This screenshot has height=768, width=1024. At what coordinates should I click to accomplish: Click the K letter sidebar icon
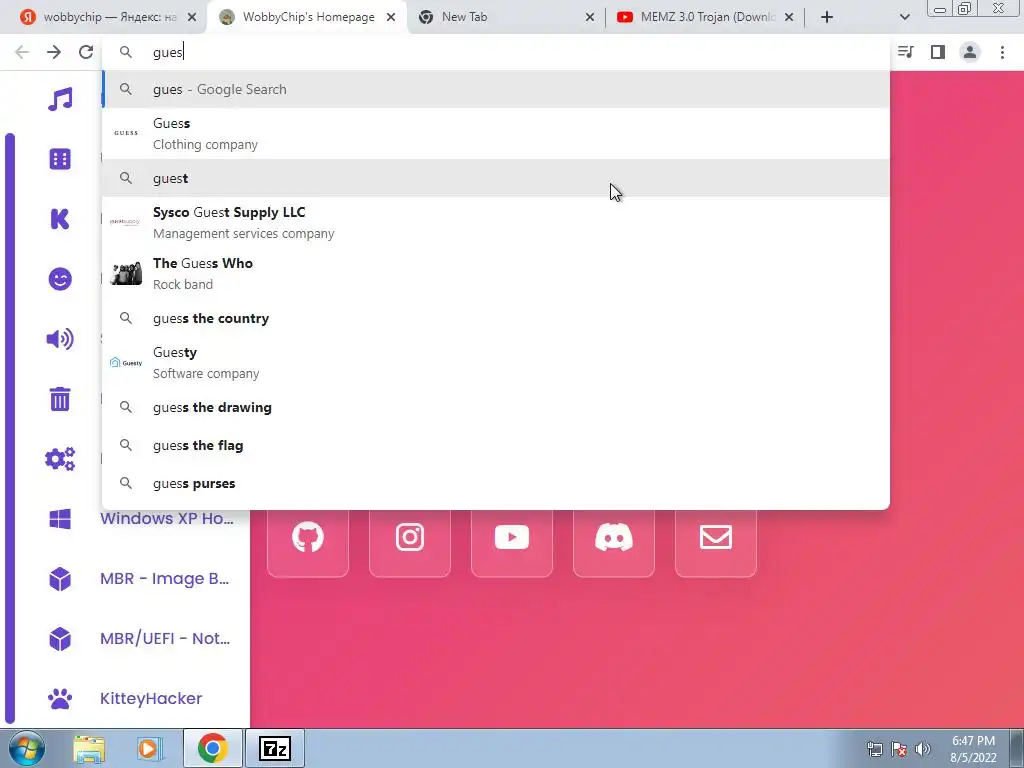pos(60,219)
